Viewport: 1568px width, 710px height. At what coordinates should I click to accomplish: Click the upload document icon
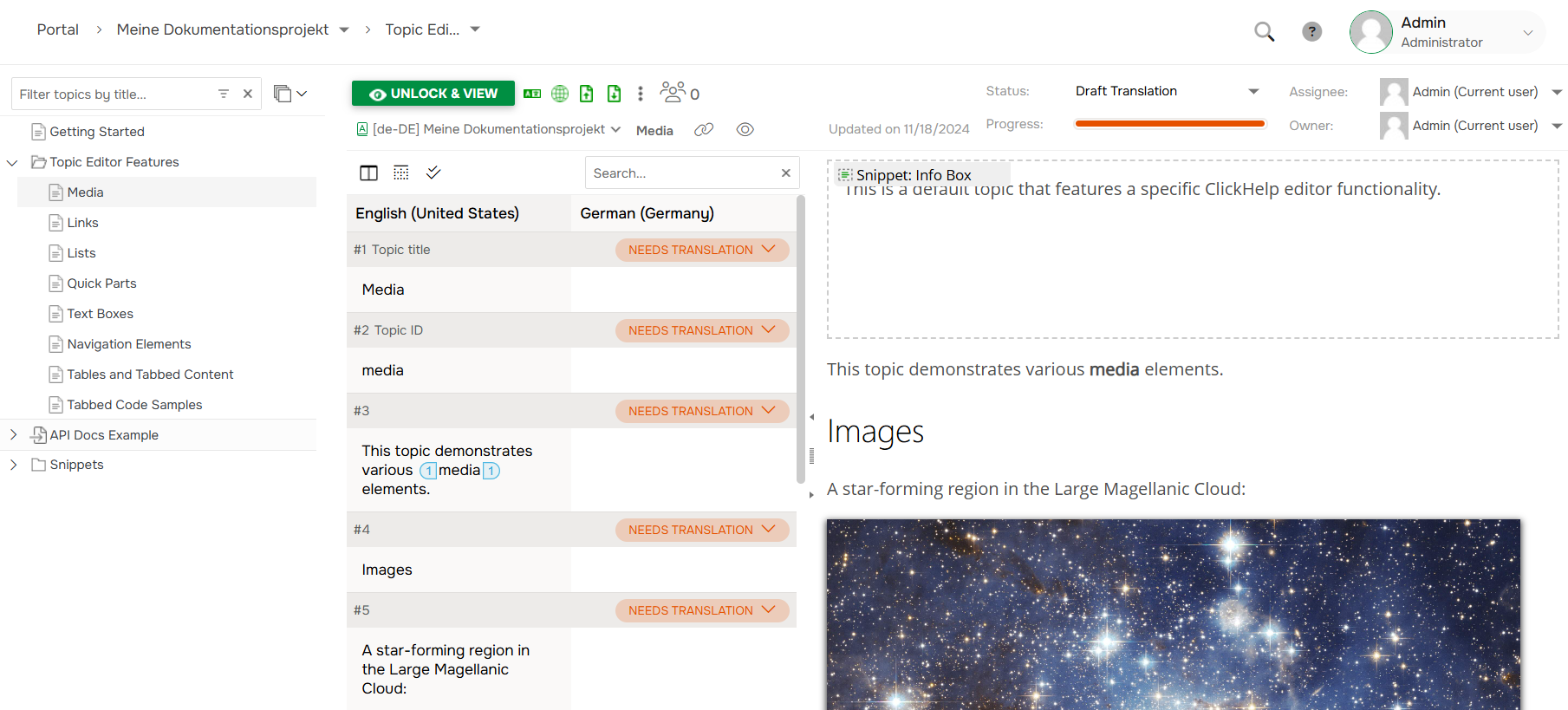pyautogui.click(x=587, y=94)
